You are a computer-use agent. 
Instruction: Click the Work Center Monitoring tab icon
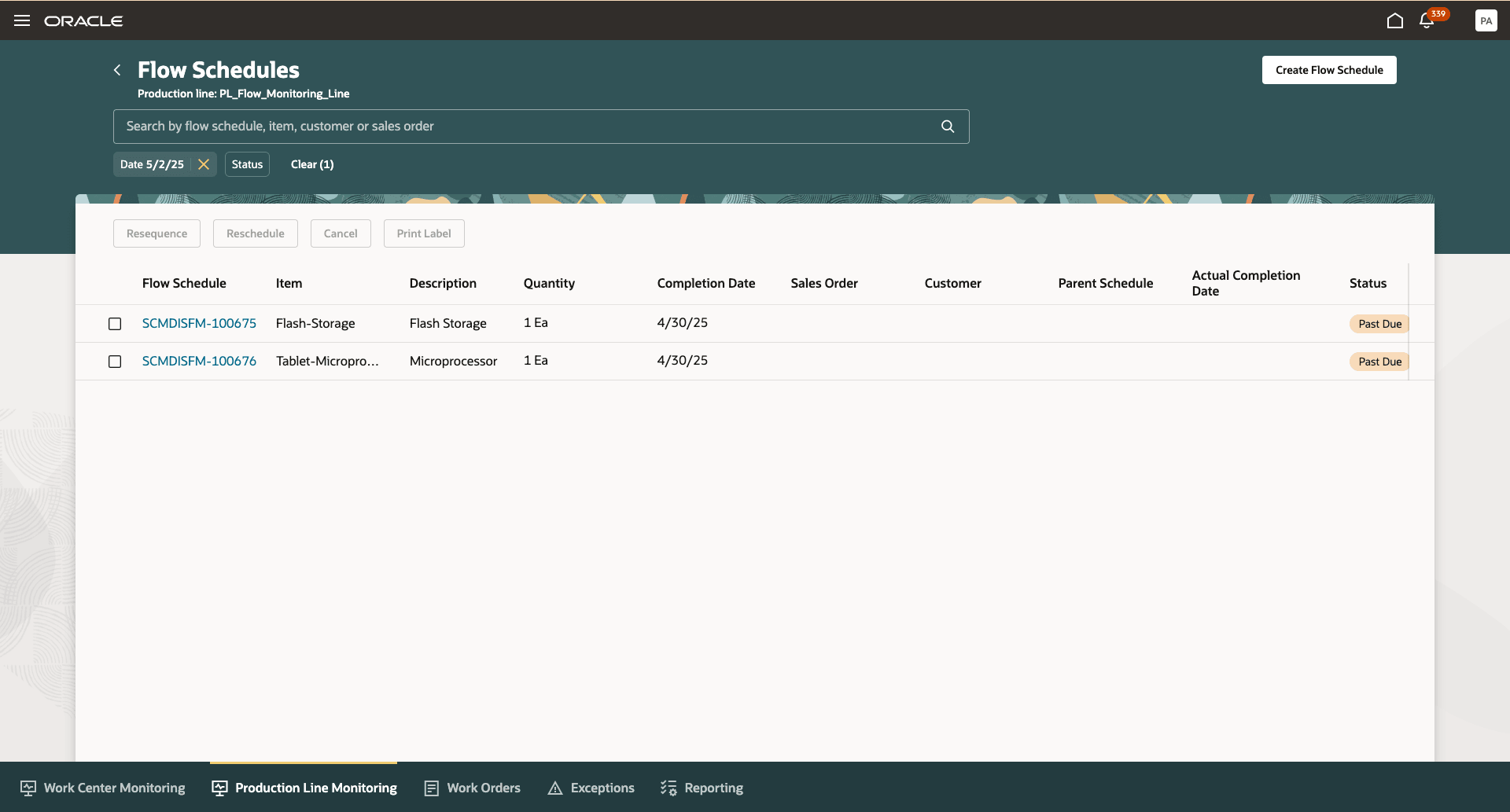click(x=28, y=788)
